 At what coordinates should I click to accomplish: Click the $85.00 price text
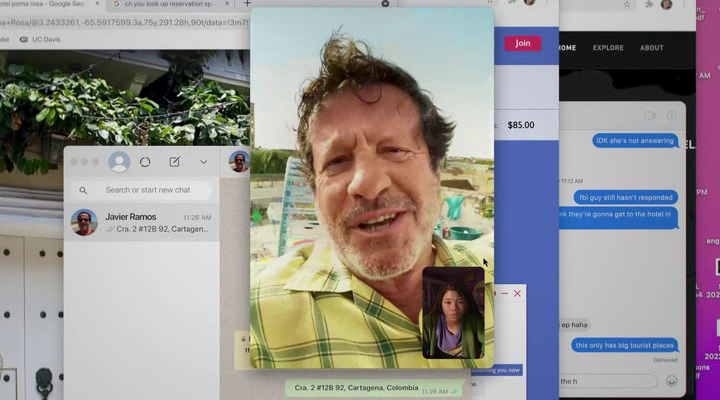click(x=521, y=125)
